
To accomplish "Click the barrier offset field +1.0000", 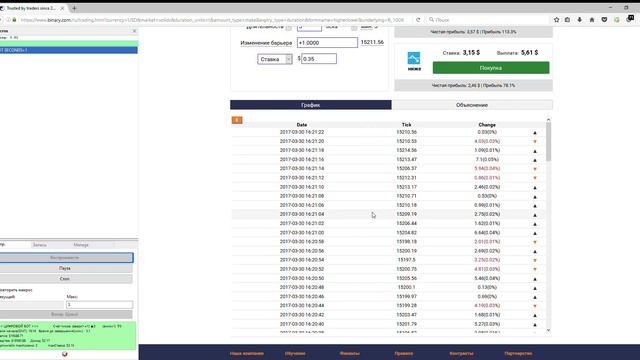I will (x=327, y=42).
